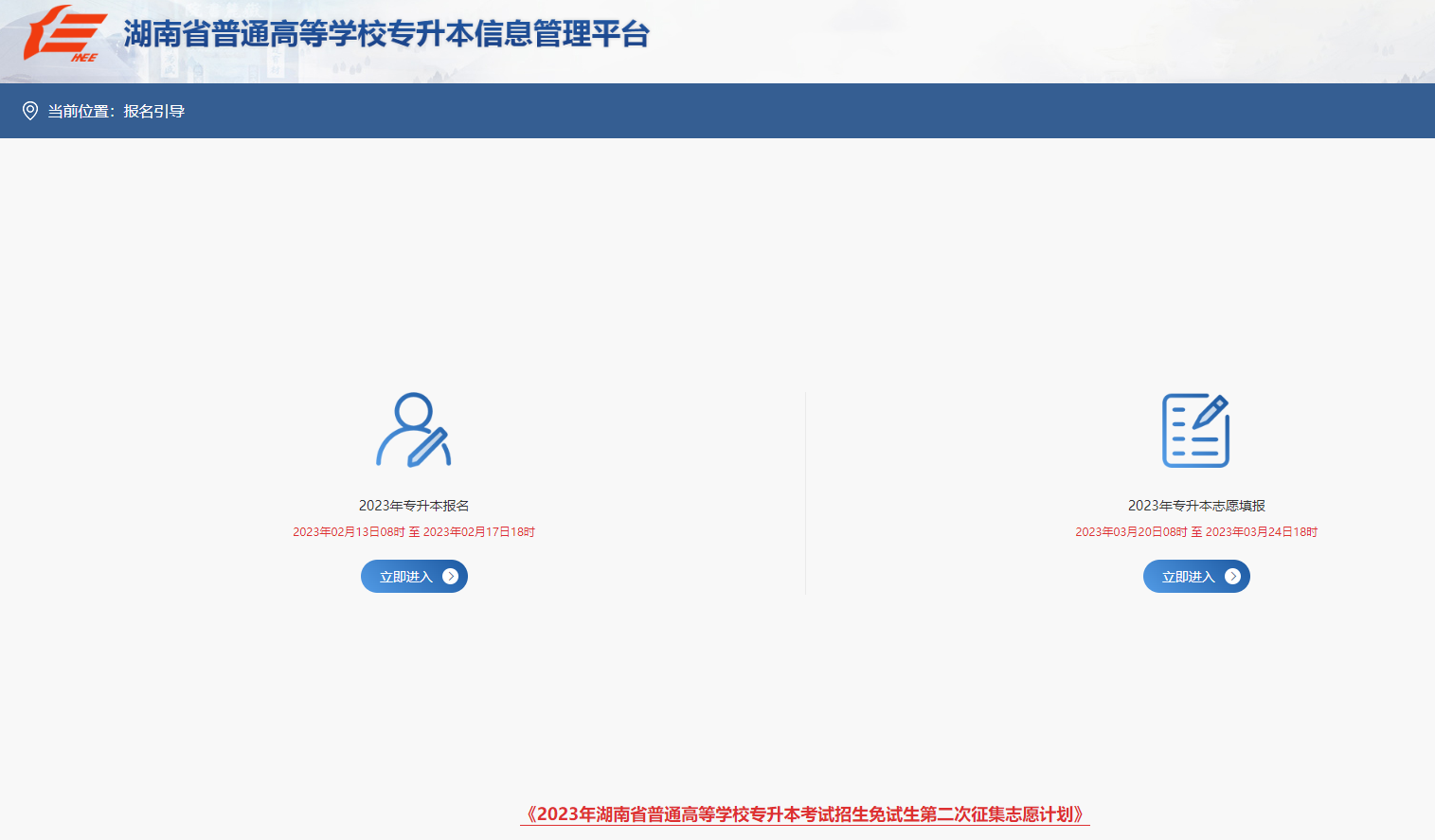
Task: Click the 2023年专升本报名 title text
Action: [414, 506]
